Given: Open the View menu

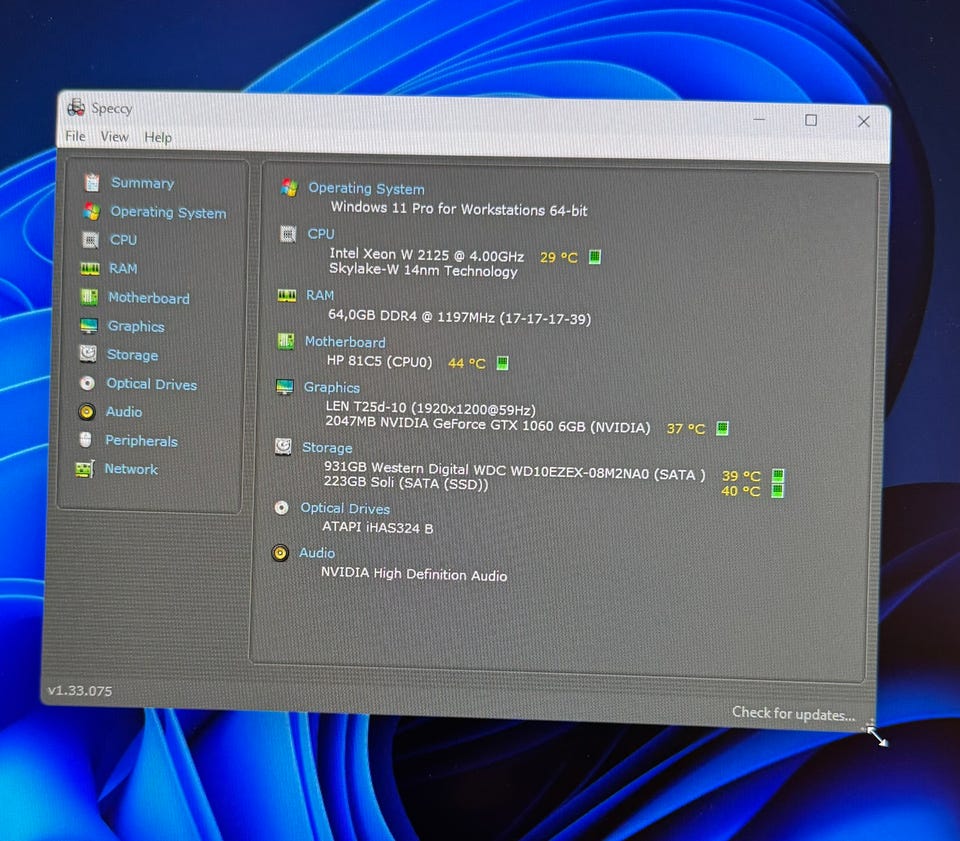Looking at the screenshot, I should tap(114, 136).
